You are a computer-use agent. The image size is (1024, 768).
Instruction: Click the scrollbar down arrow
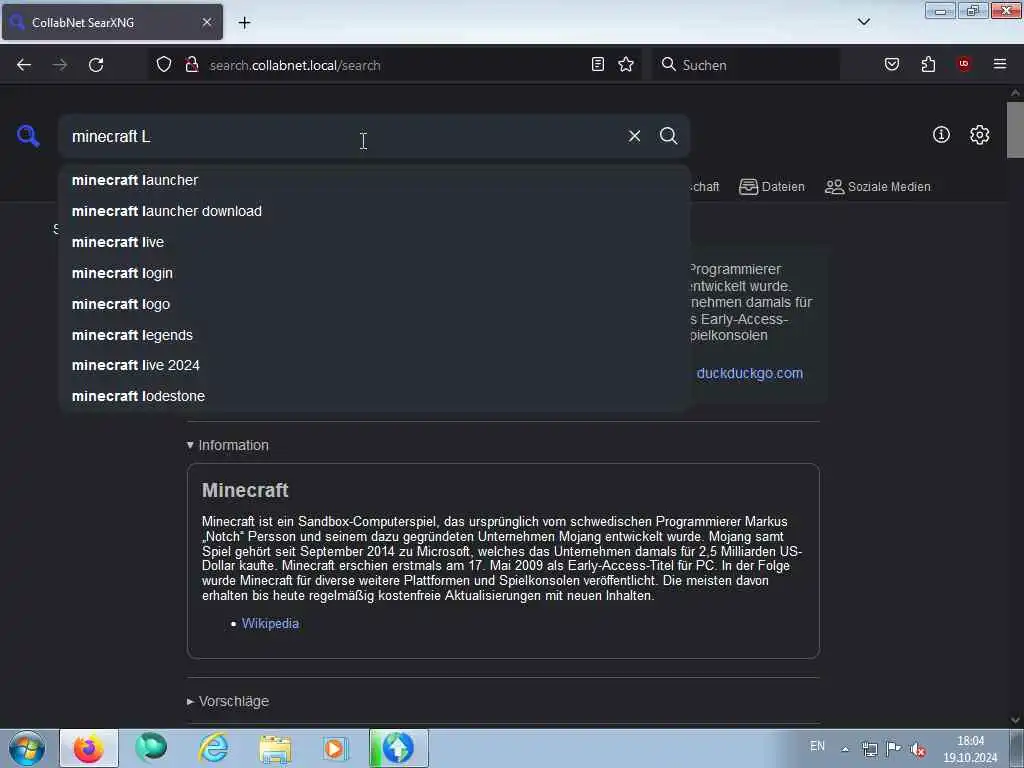1015,719
